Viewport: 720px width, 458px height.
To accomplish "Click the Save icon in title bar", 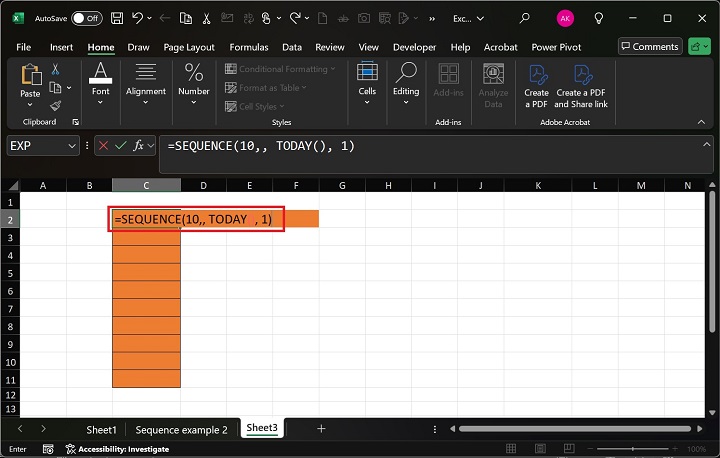I will point(118,18).
